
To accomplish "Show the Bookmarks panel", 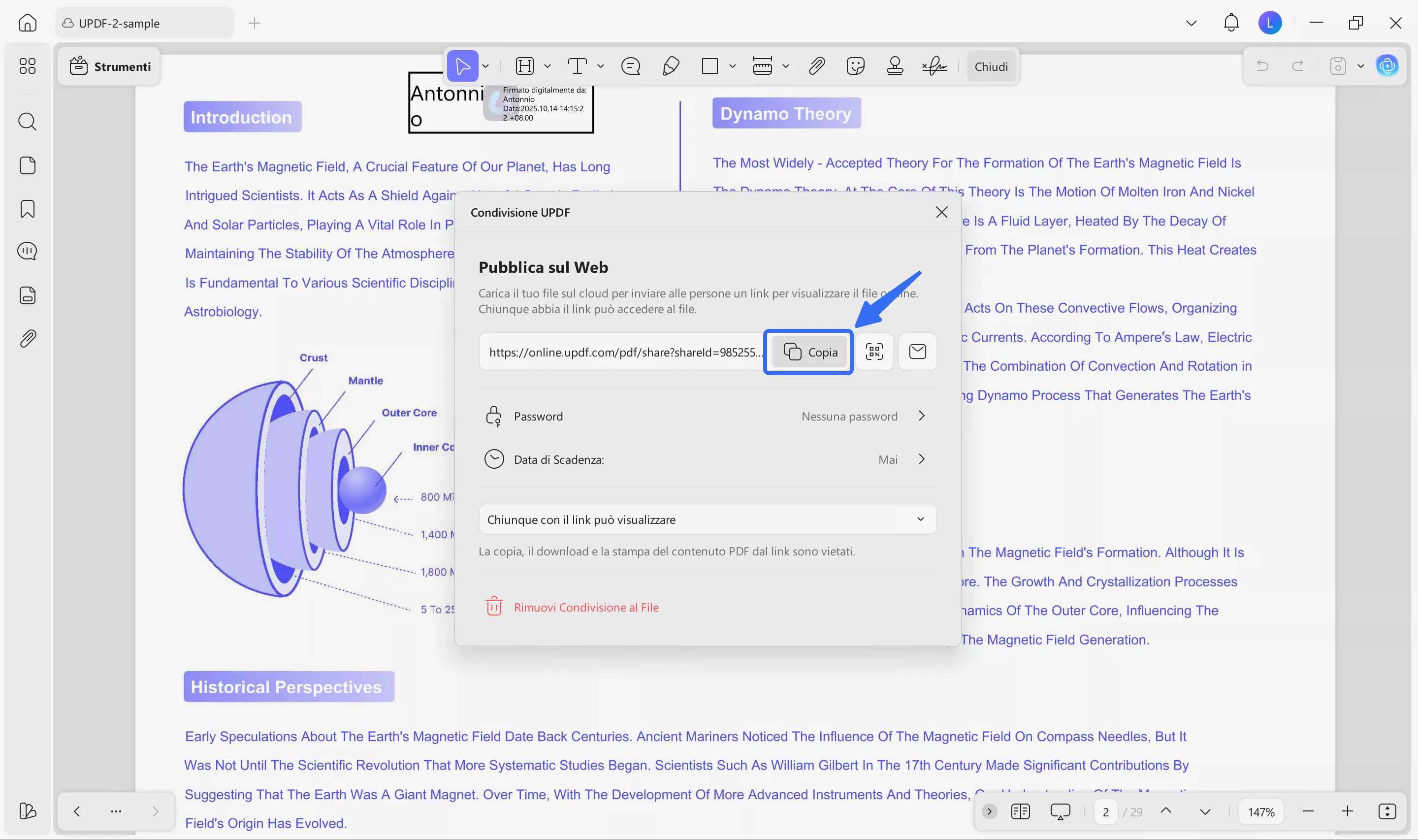I will click(27, 209).
